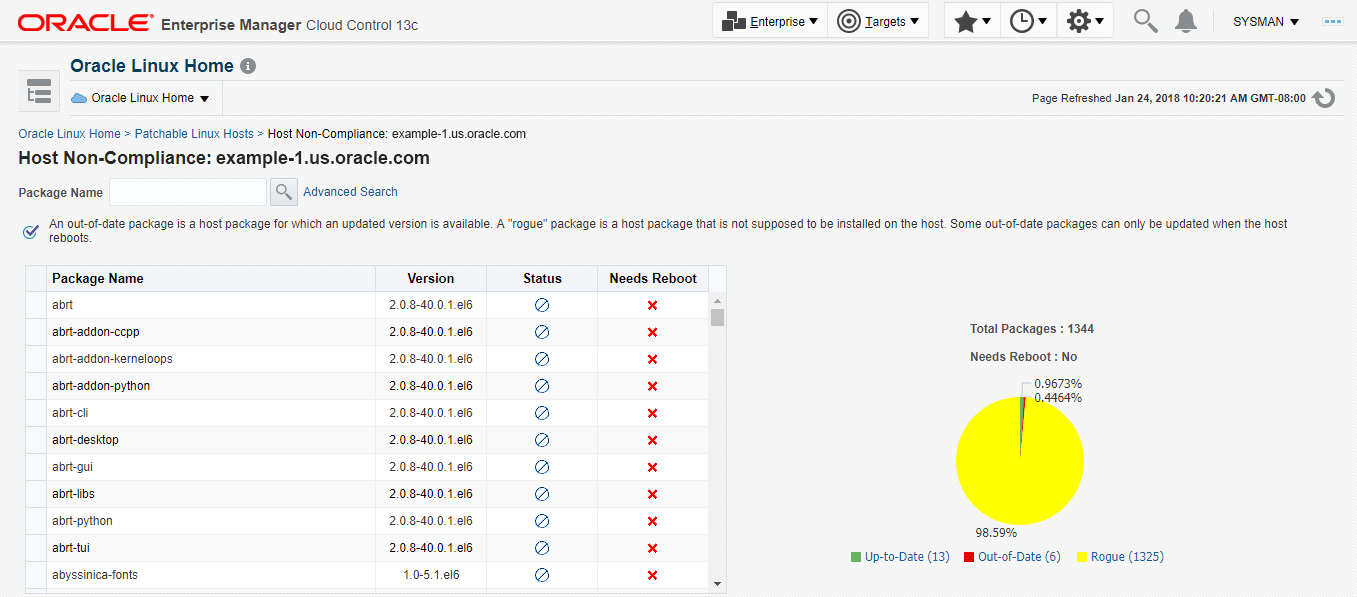Click the information checkmark icon by the description
The image size is (1357, 597).
click(x=31, y=232)
